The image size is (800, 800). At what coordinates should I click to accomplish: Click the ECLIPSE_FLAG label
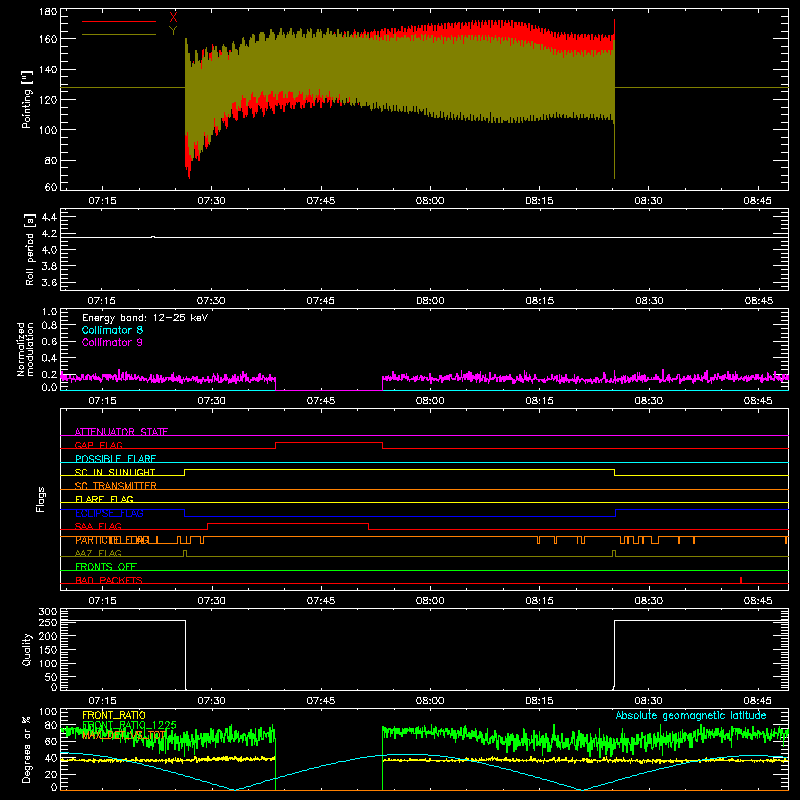(x=109, y=513)
